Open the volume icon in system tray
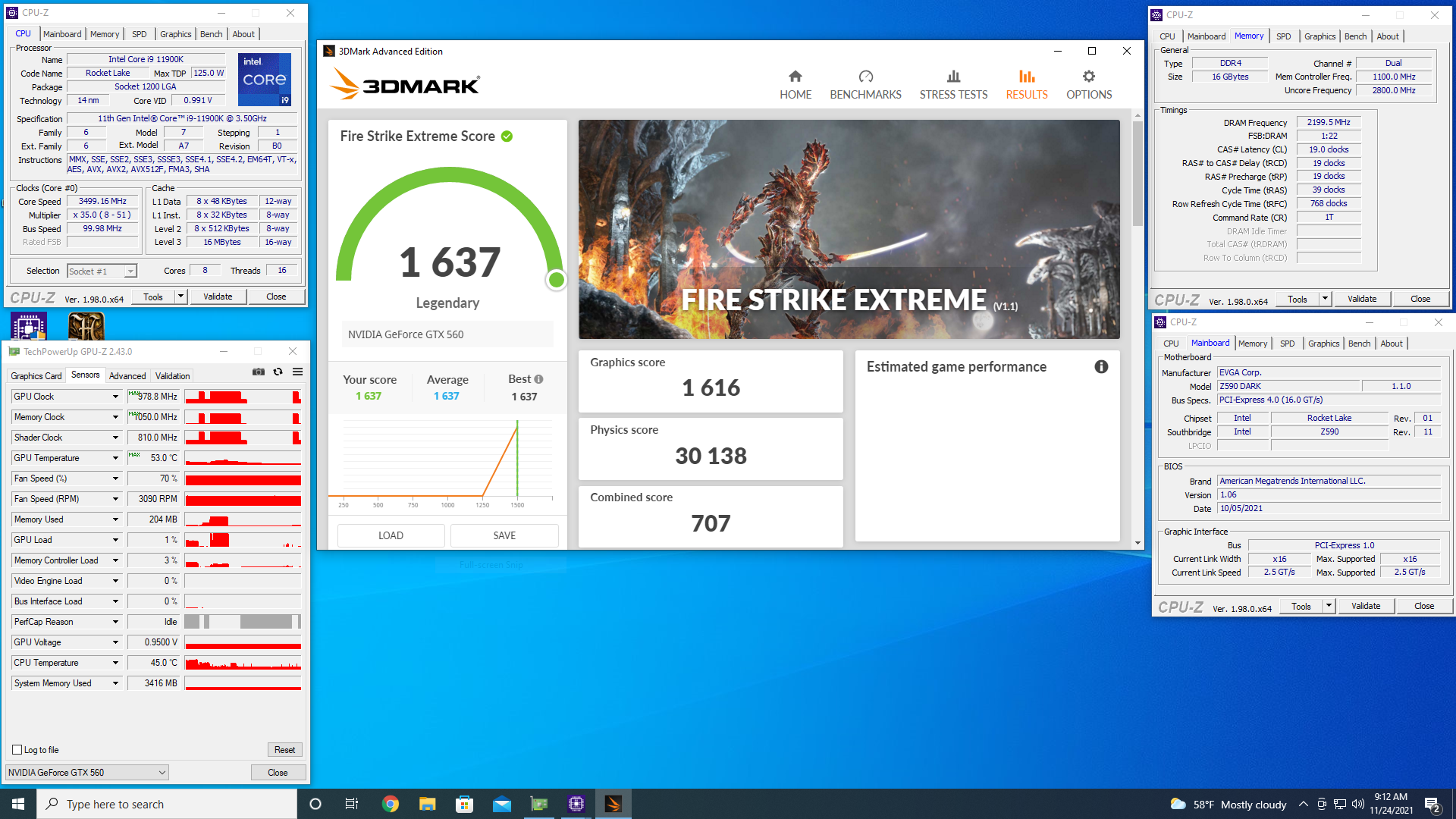This screenshot has width=1456, height=819. pos(1358,805)
